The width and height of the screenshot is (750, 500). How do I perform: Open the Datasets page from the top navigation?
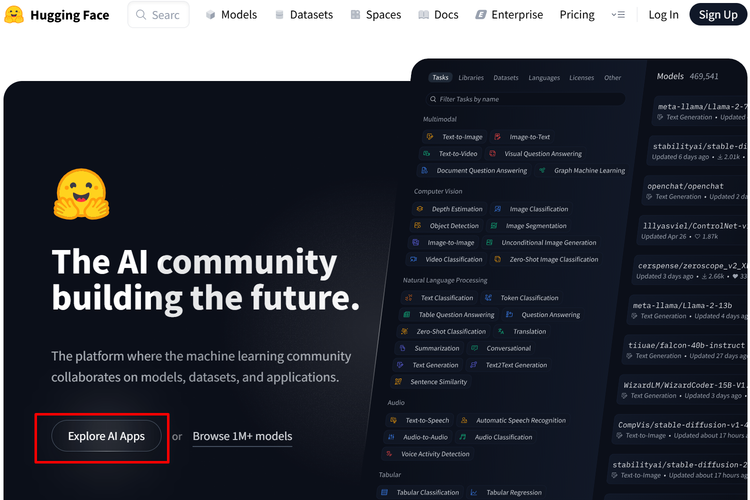pyautogui.click(x=304, y=15)
